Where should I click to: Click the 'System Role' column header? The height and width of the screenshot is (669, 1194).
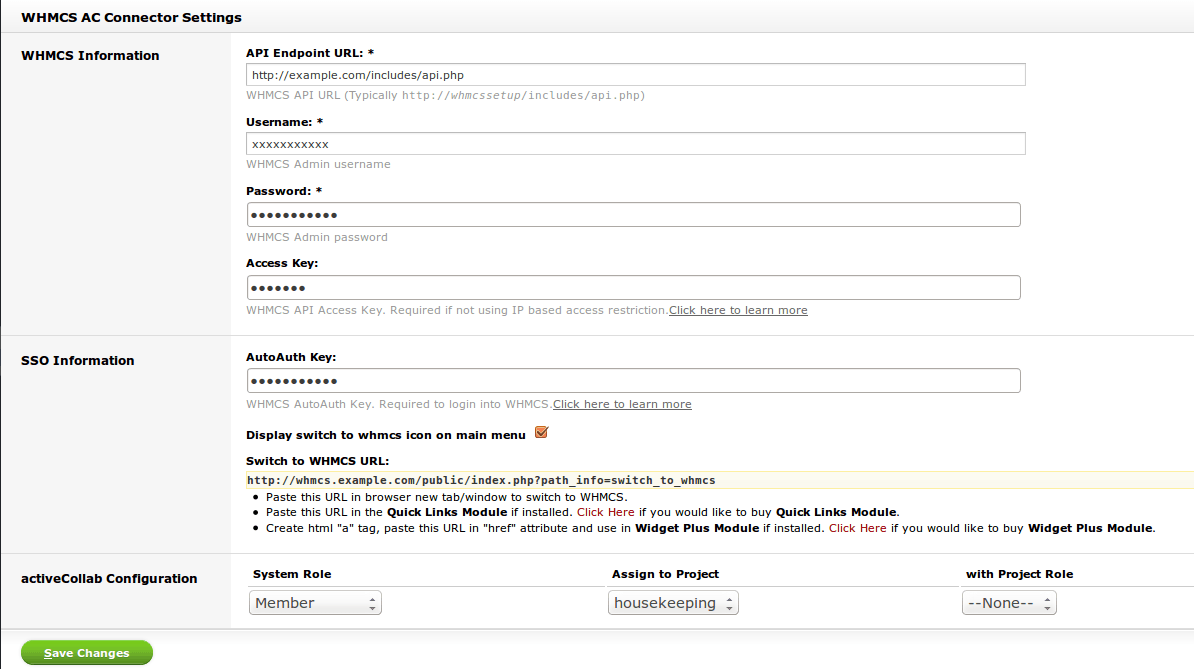pyautogui.click(x=292, y=574)
